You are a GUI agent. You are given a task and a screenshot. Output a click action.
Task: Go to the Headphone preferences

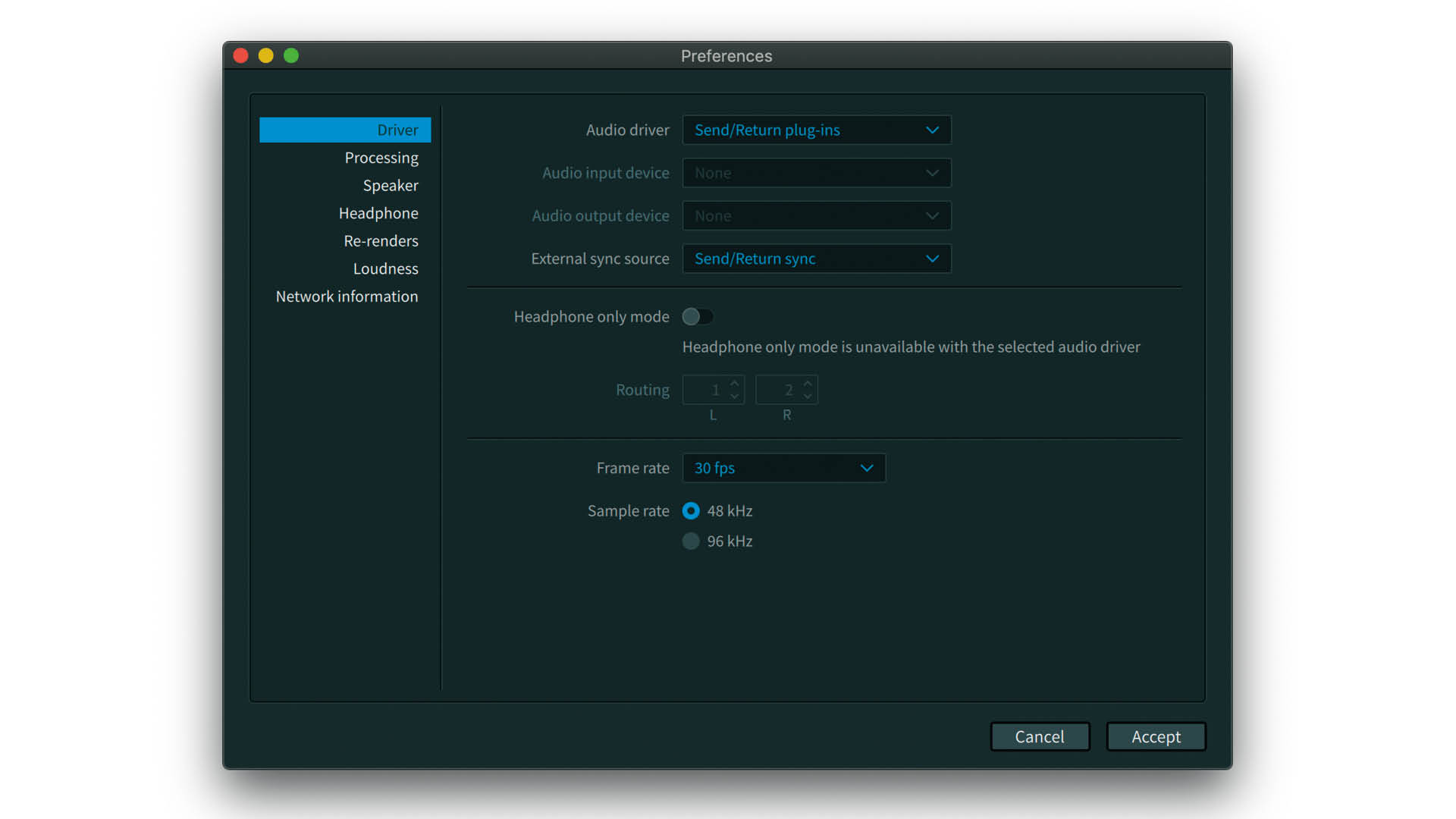coord(378,213)
